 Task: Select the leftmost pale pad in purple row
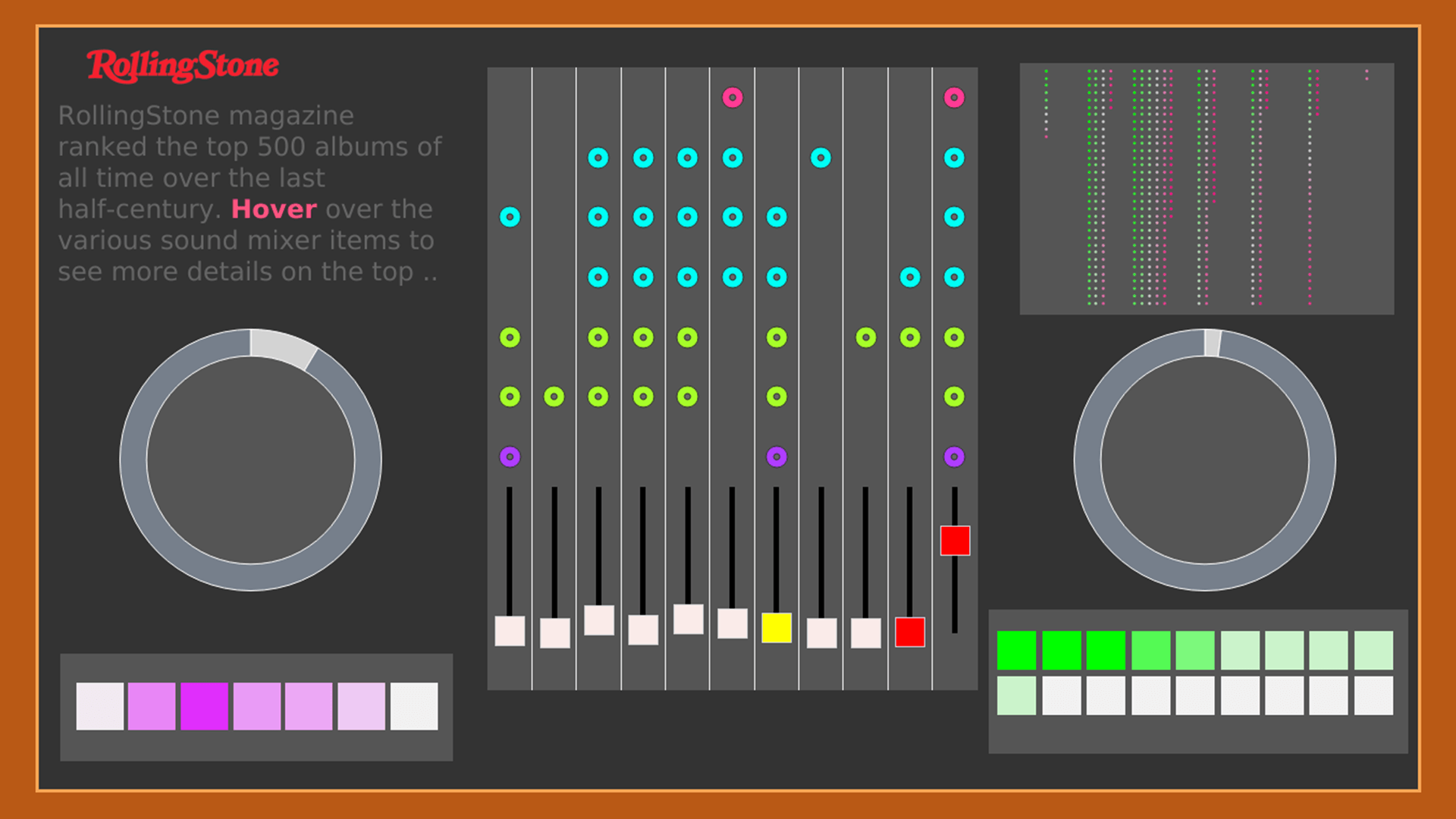tap(100, 706)
